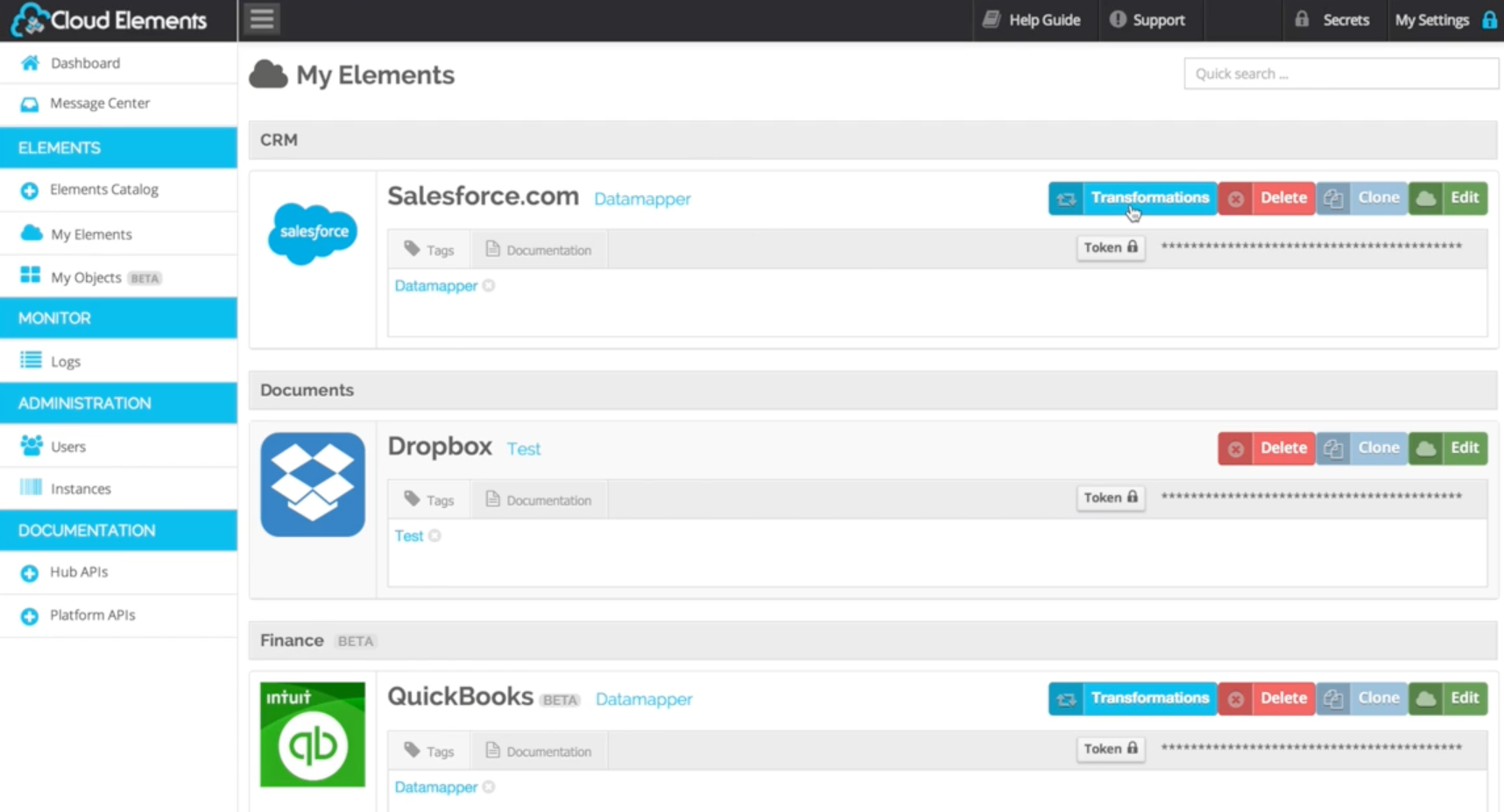Click Datamapper link beside Salesforce.com title
The width and height of the screenshot is (1504, 812).
[642, 199]
